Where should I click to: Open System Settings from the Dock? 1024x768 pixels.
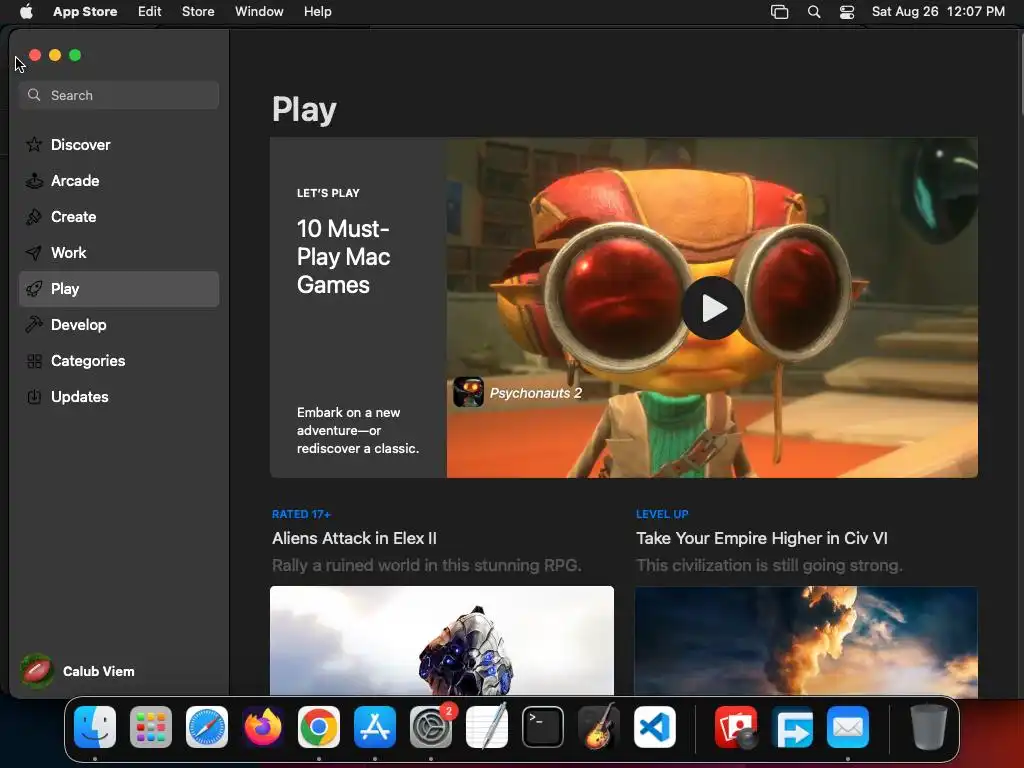click(x=431, y=727)
